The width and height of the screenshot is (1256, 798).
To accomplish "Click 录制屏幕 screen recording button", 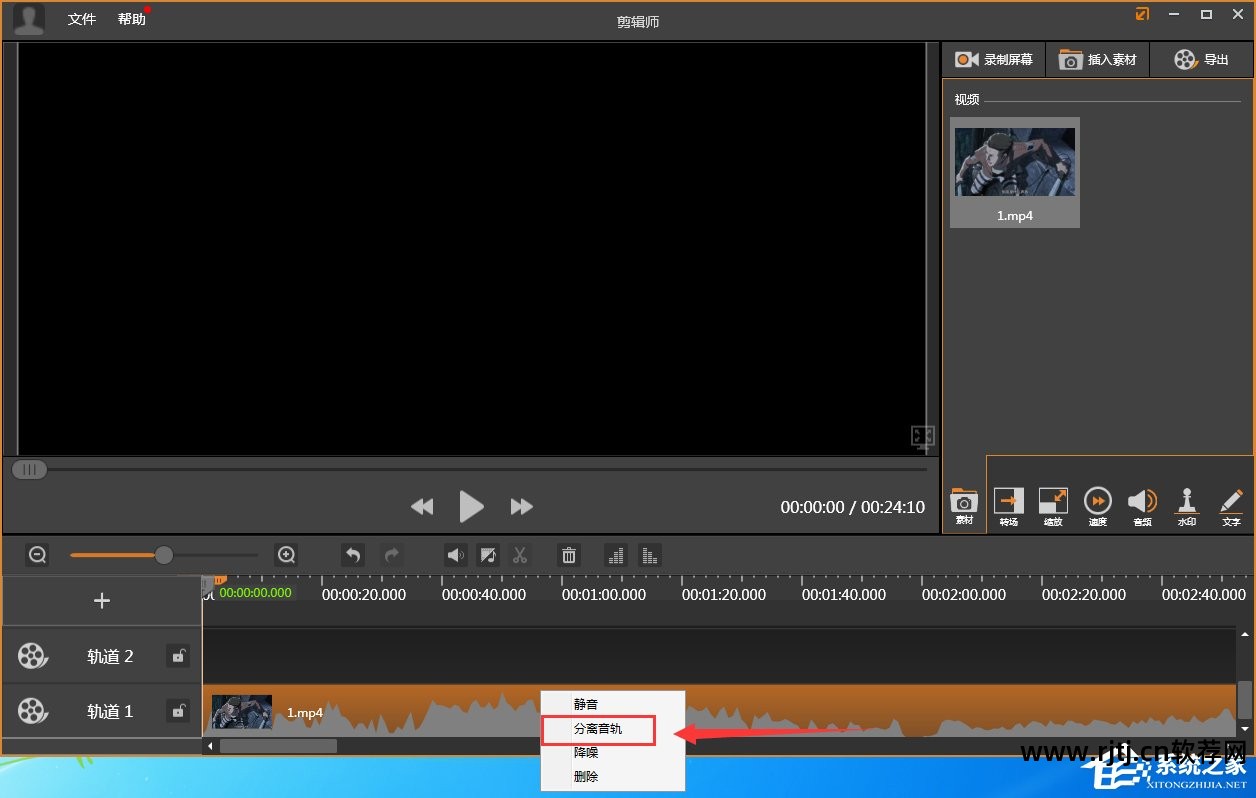I will 993,60.
